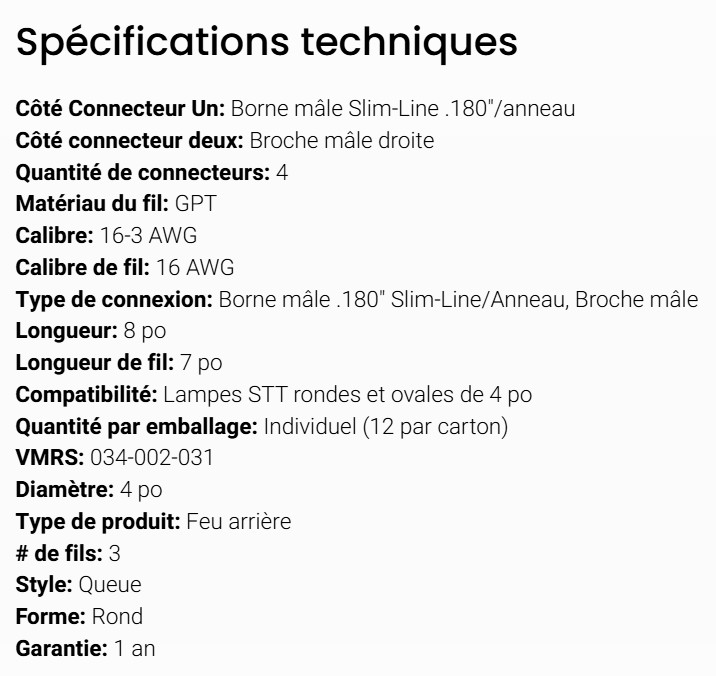Click the Type de connexion label
Screen dimensions: 716x676
click(114, 299)
